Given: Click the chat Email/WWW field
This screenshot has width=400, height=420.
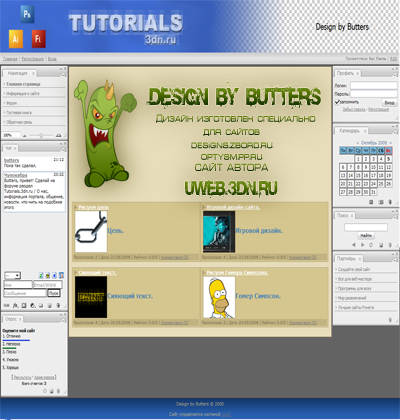Looking at the screenshot, I should pos(48,285).
